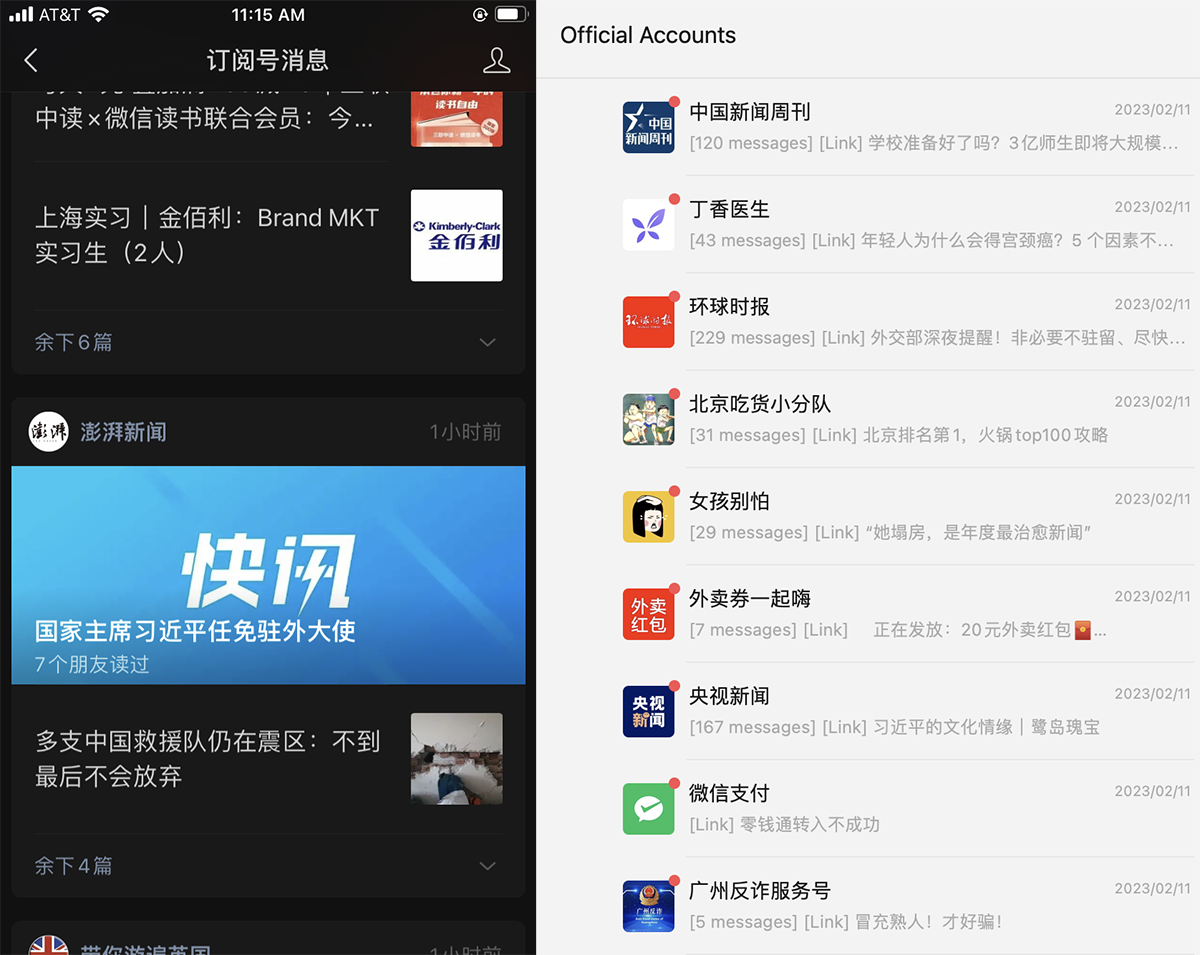Collapse the 澎湃新闻 article chevron

pos(487,866)
